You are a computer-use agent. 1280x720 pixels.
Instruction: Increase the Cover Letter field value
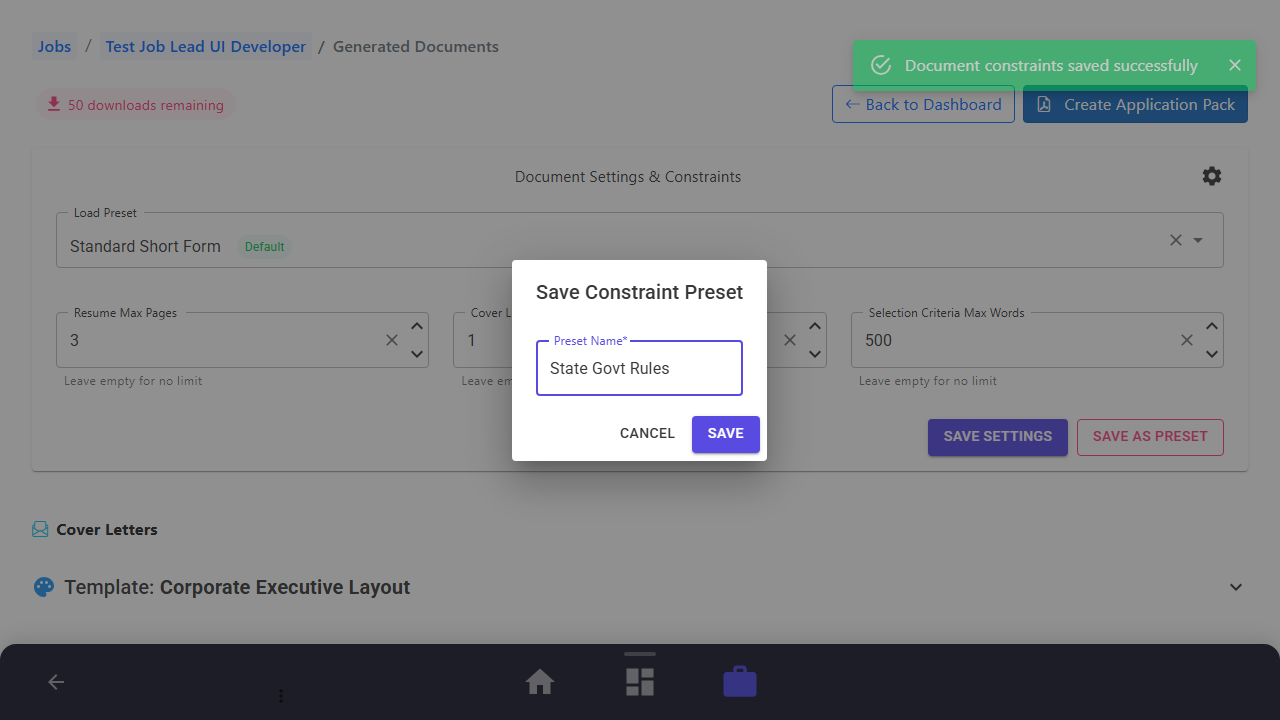point(815,326)
